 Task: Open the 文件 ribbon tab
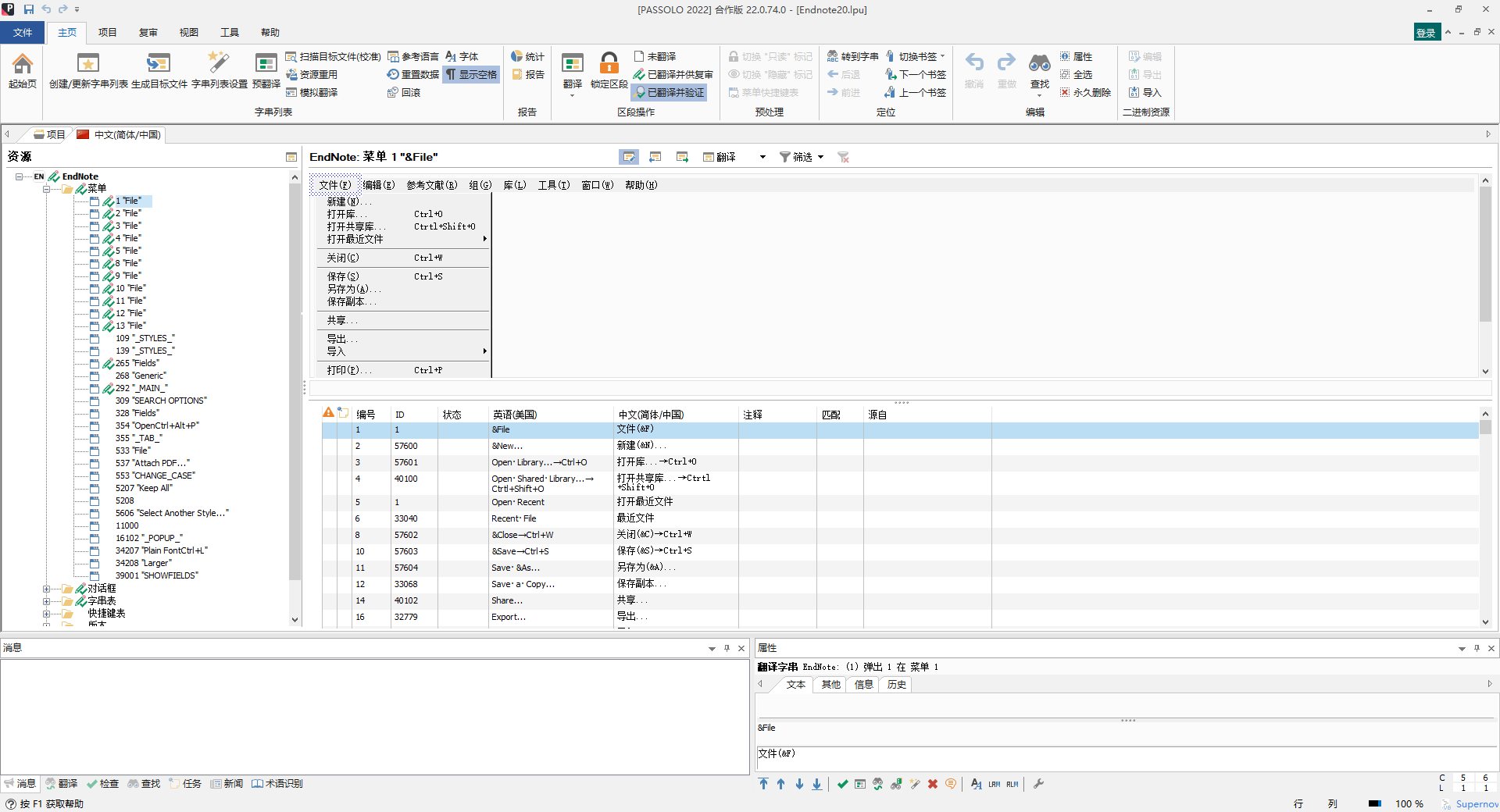point(23,32)
